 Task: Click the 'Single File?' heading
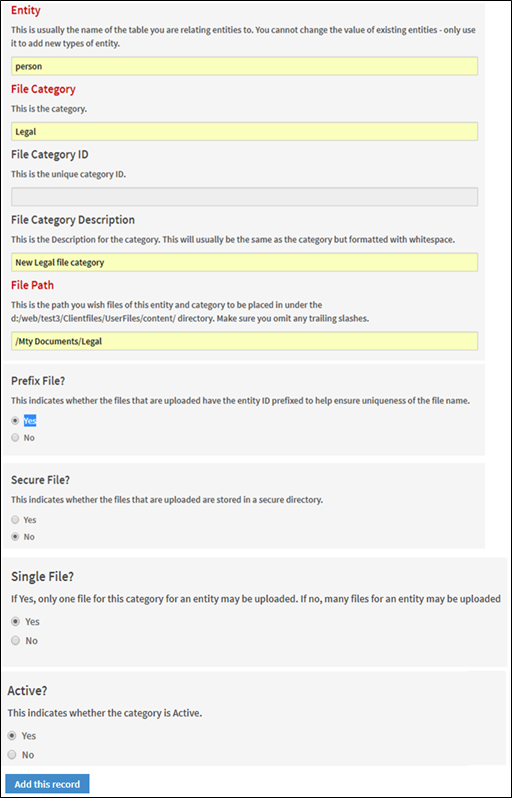(42, 576)
